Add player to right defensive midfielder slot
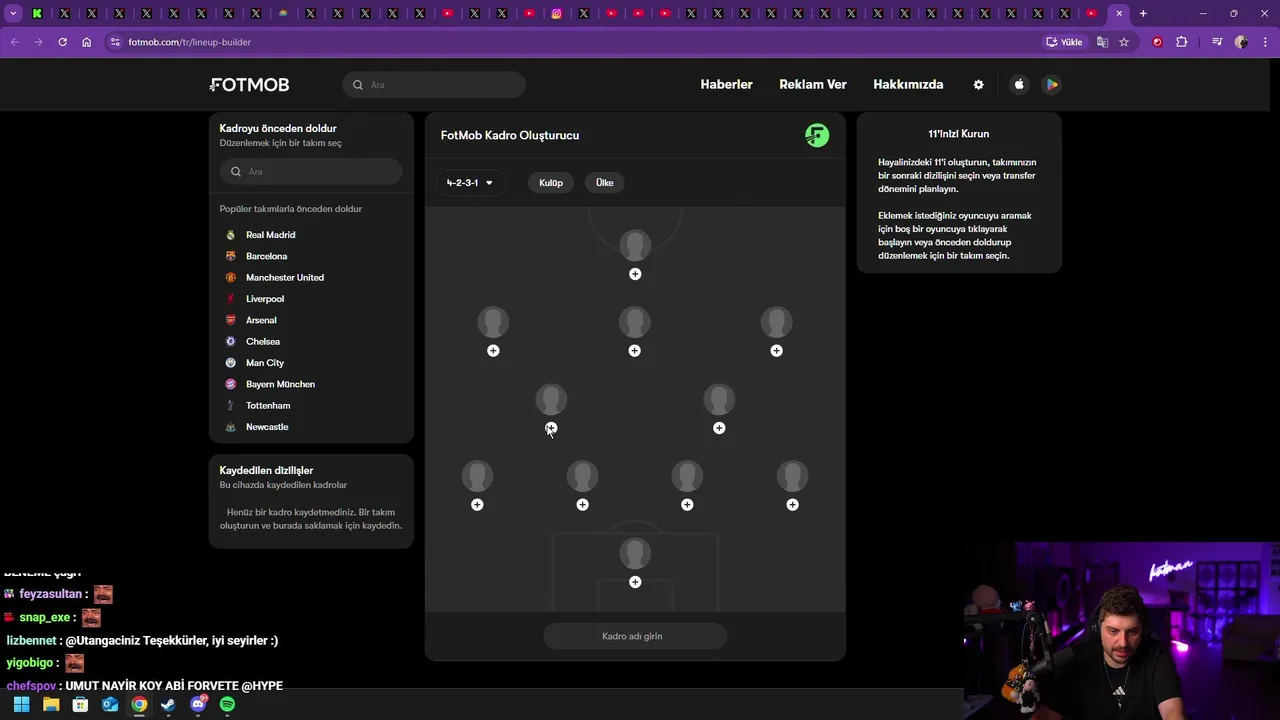Screen dimensions: 1280x720 (719, 428)
